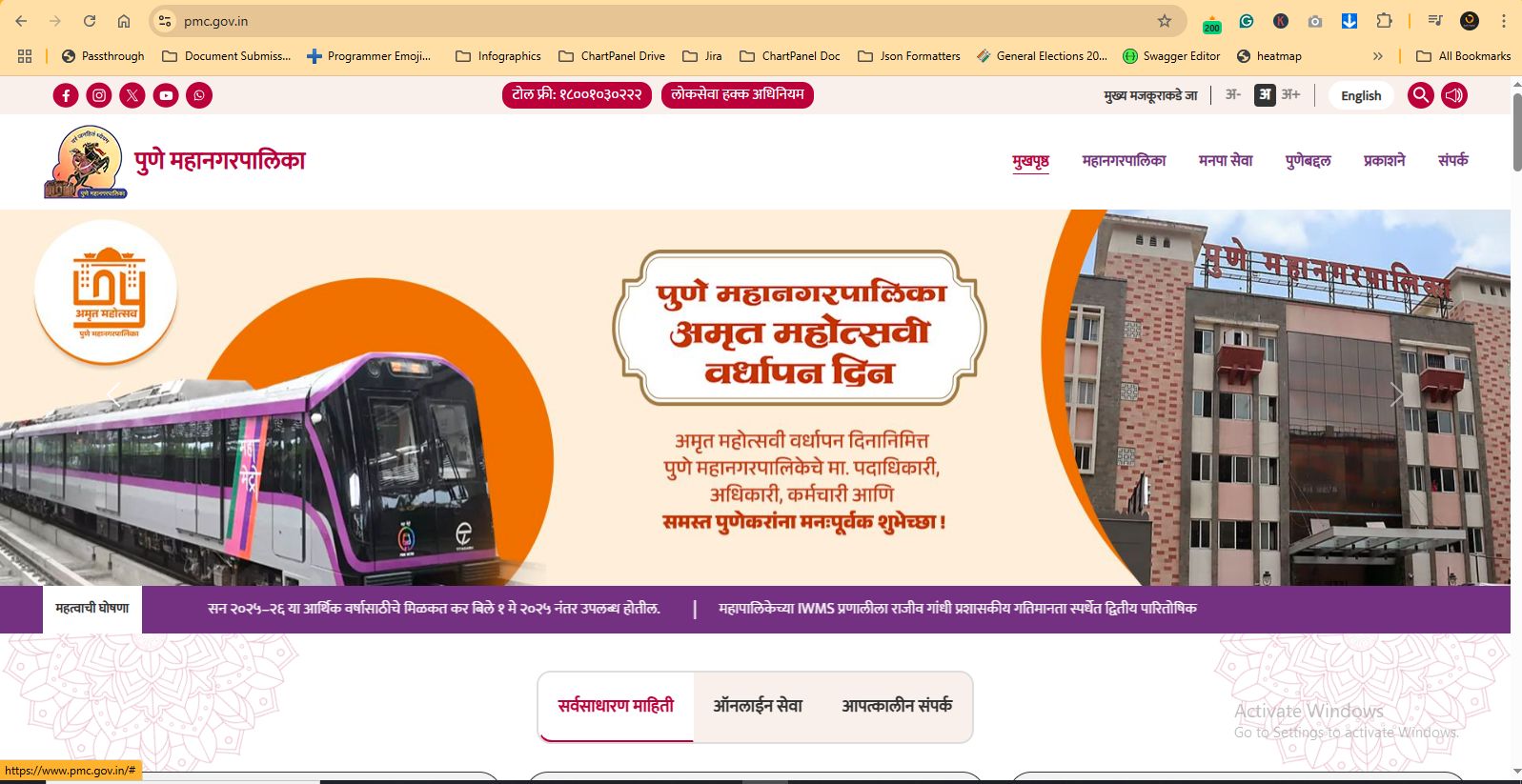Click the red search magnifier icon
The image size is (1522, 784).
(x=1421, y=95)
